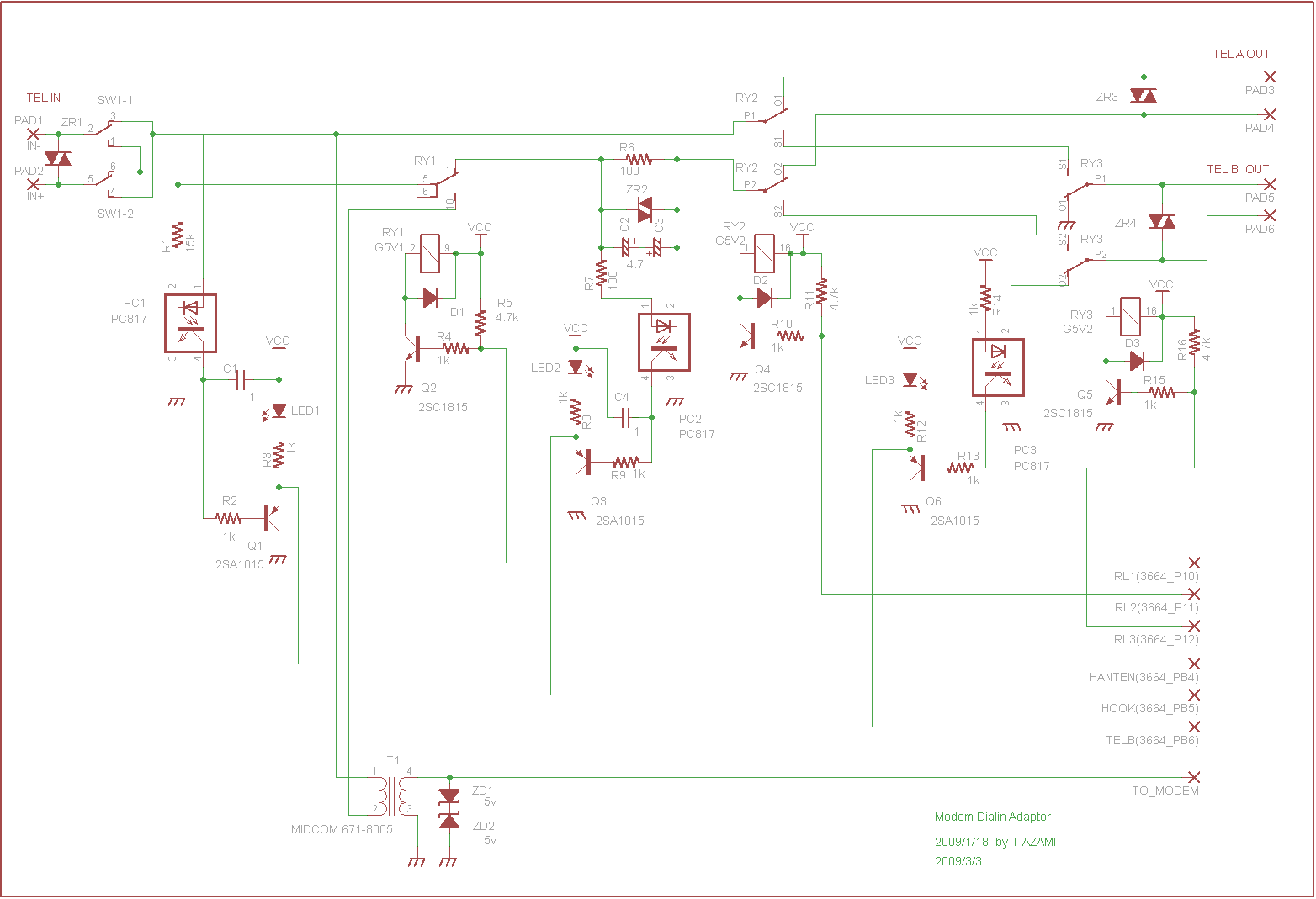The image size is (1316, 899).
Task: Click the "Modem Dialin Adaptor" title text
Action: click(x=992, y=817)
